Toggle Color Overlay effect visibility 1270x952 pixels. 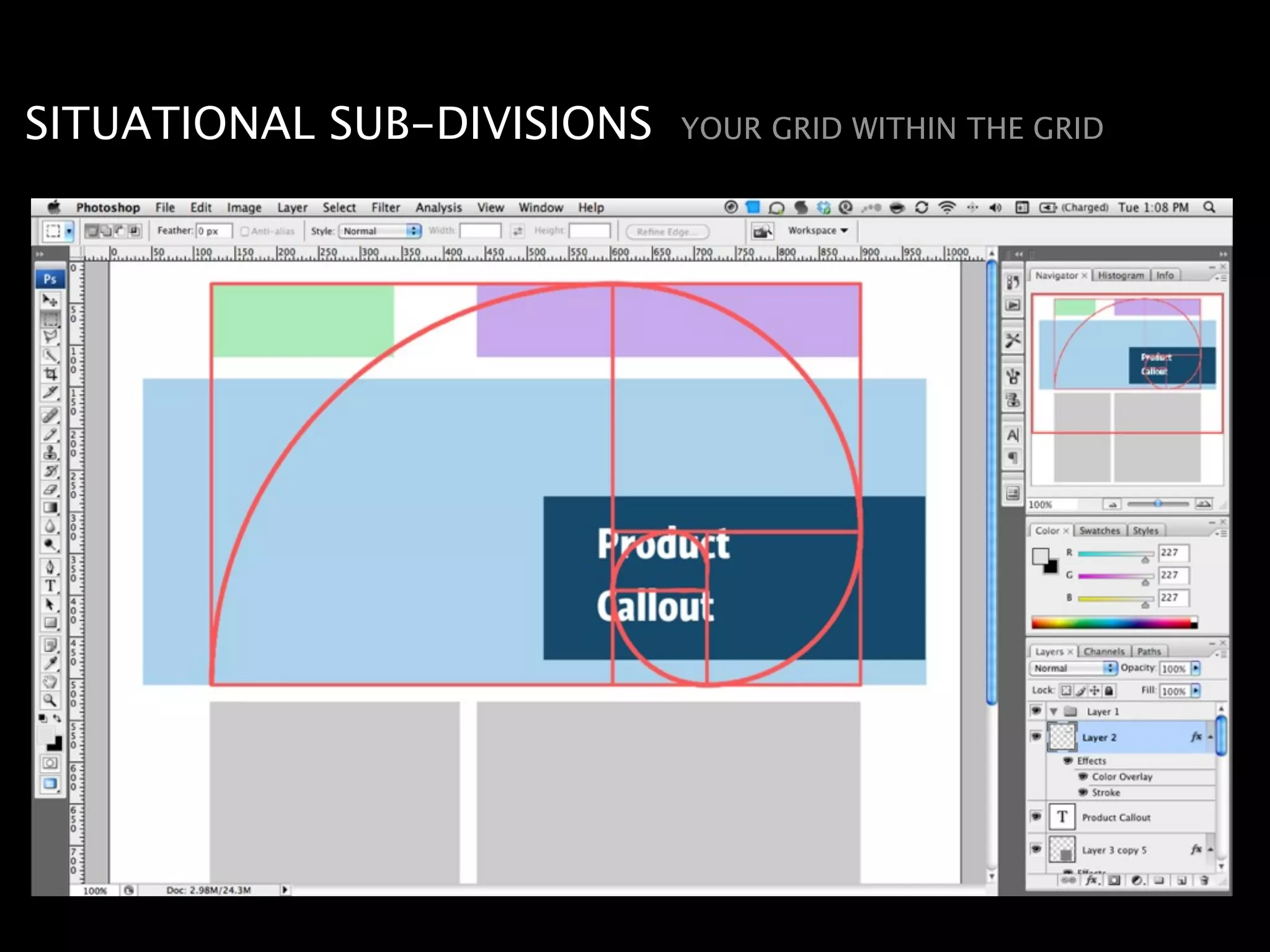click(1083, 777)
